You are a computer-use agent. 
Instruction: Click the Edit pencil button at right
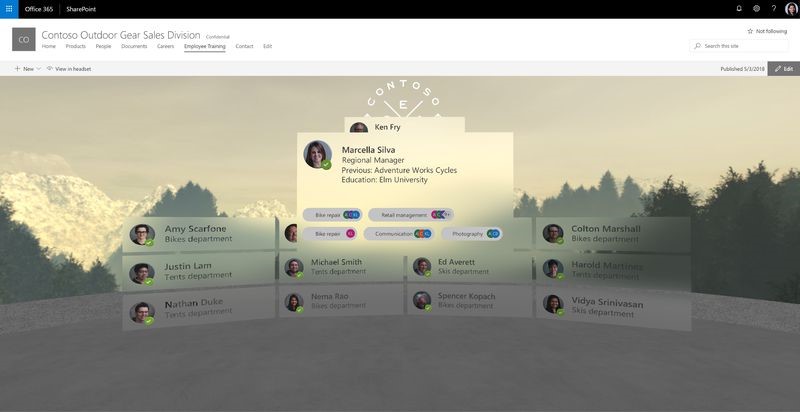coord(784,69)
